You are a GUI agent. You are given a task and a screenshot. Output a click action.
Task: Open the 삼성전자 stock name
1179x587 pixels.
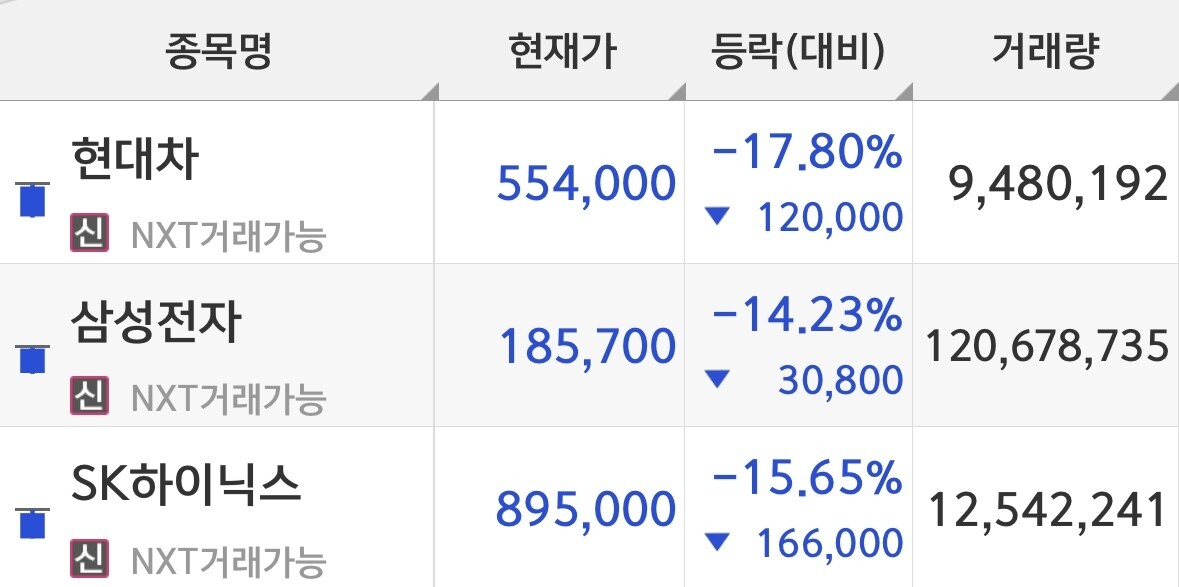tap(156, 322)
